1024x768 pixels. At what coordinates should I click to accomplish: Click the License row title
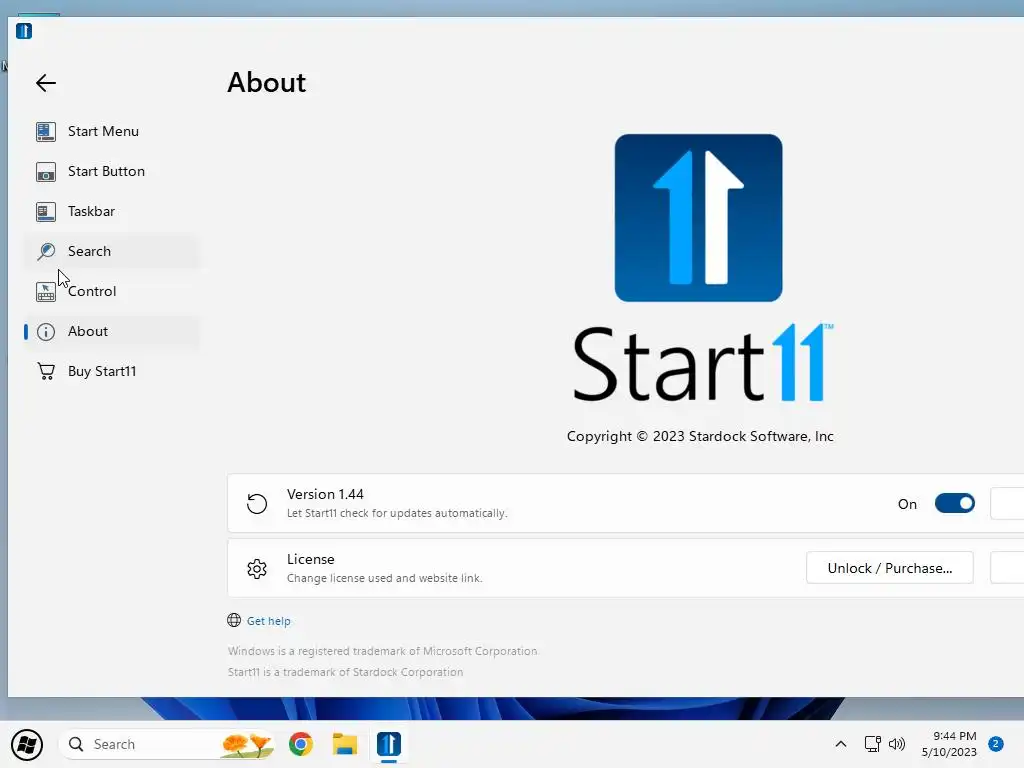tap(310, 560)
